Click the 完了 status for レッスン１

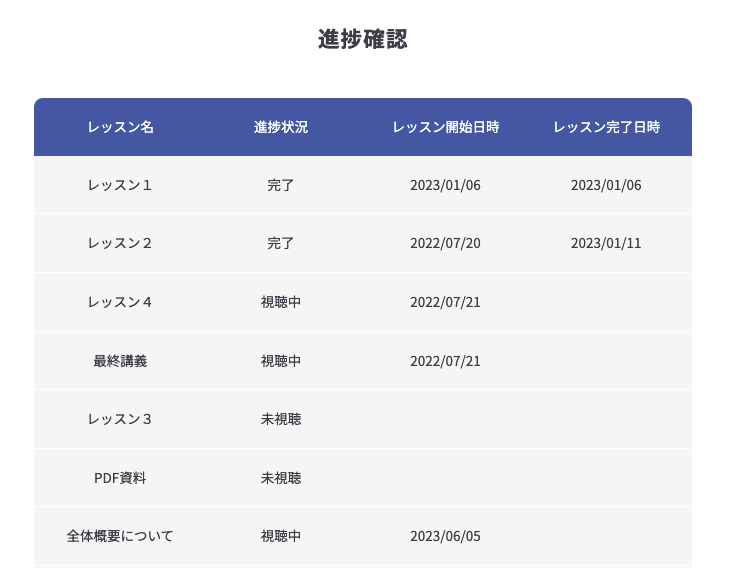tap(281, 185)
